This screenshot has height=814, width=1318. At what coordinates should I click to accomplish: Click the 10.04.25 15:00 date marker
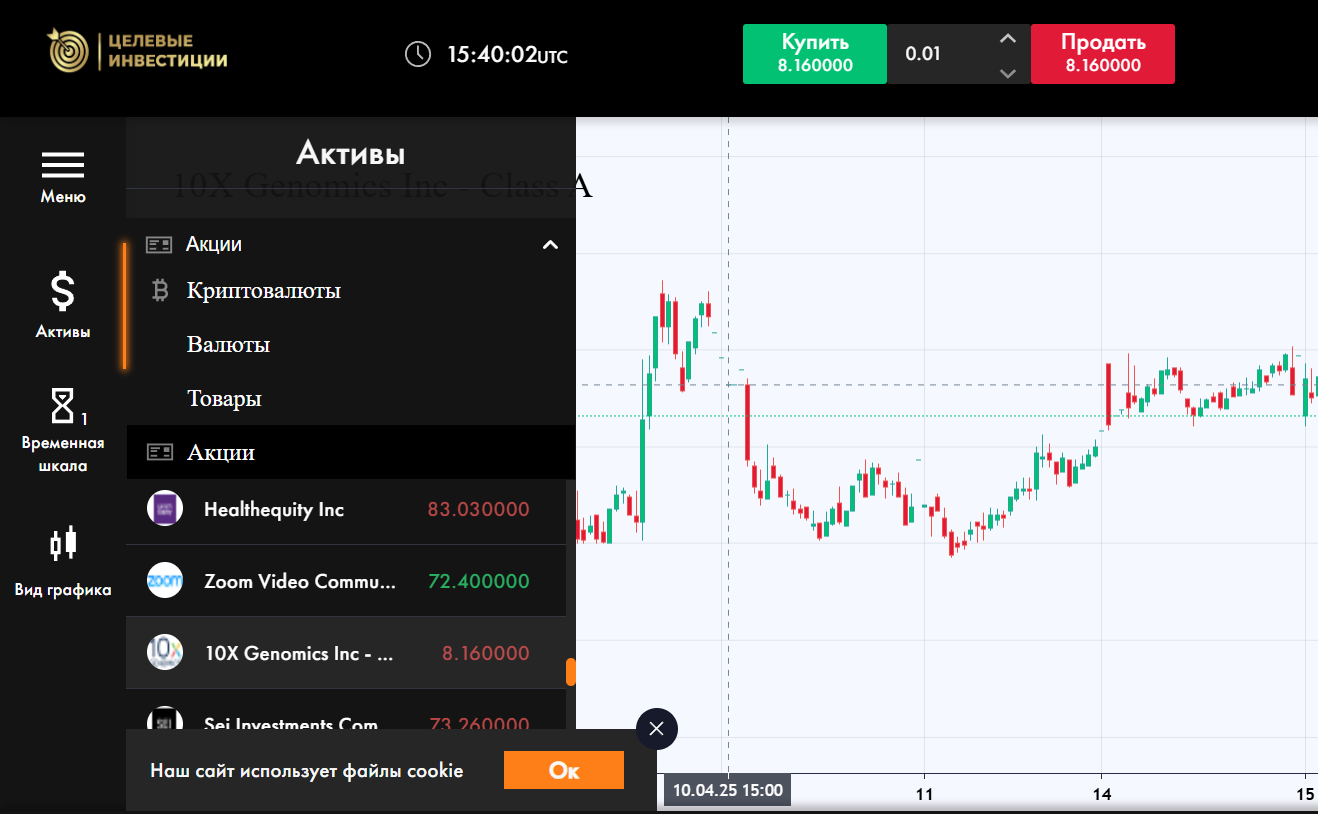[x=728, y=790]
